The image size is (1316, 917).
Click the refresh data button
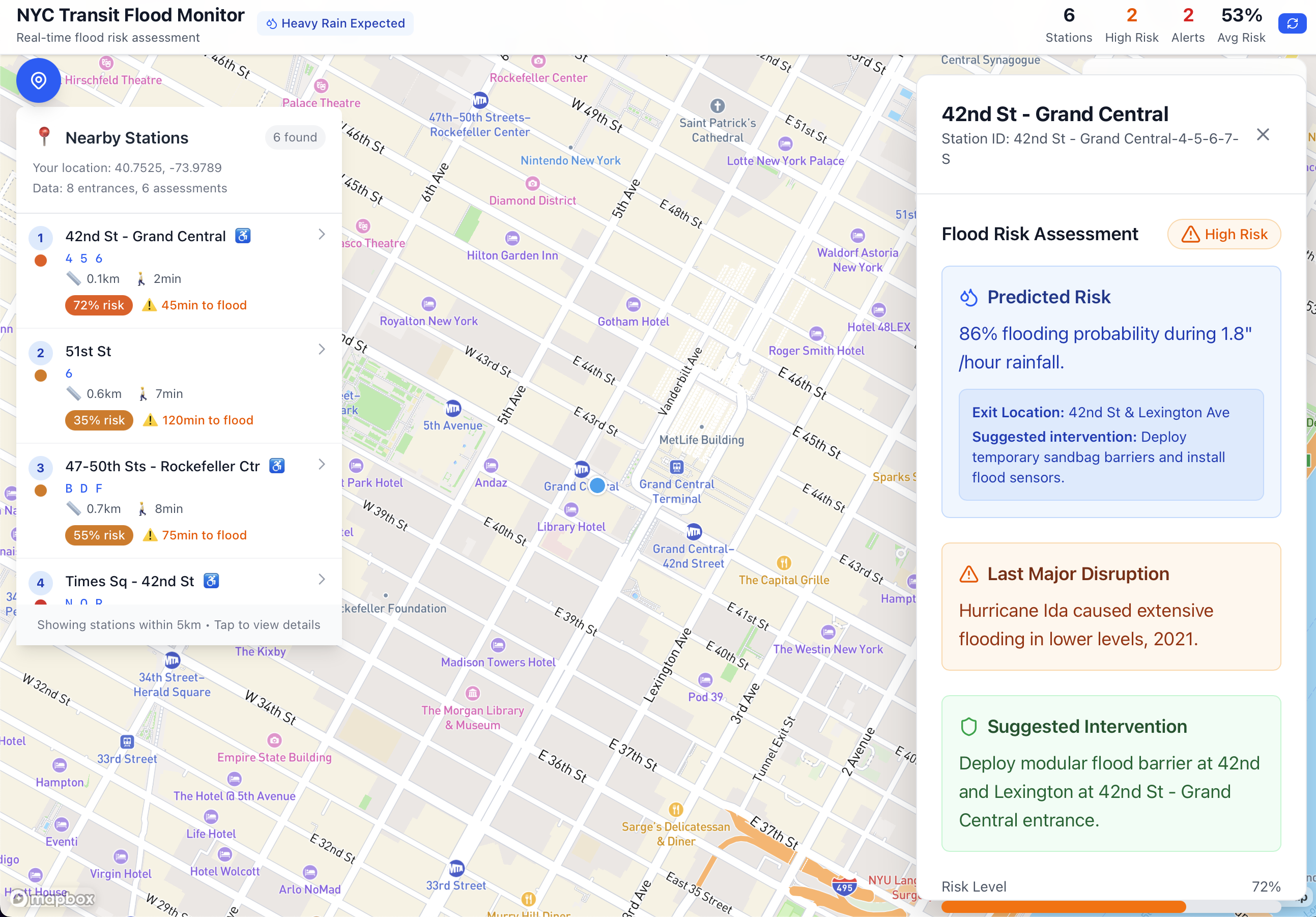[x=1292, y=23]
